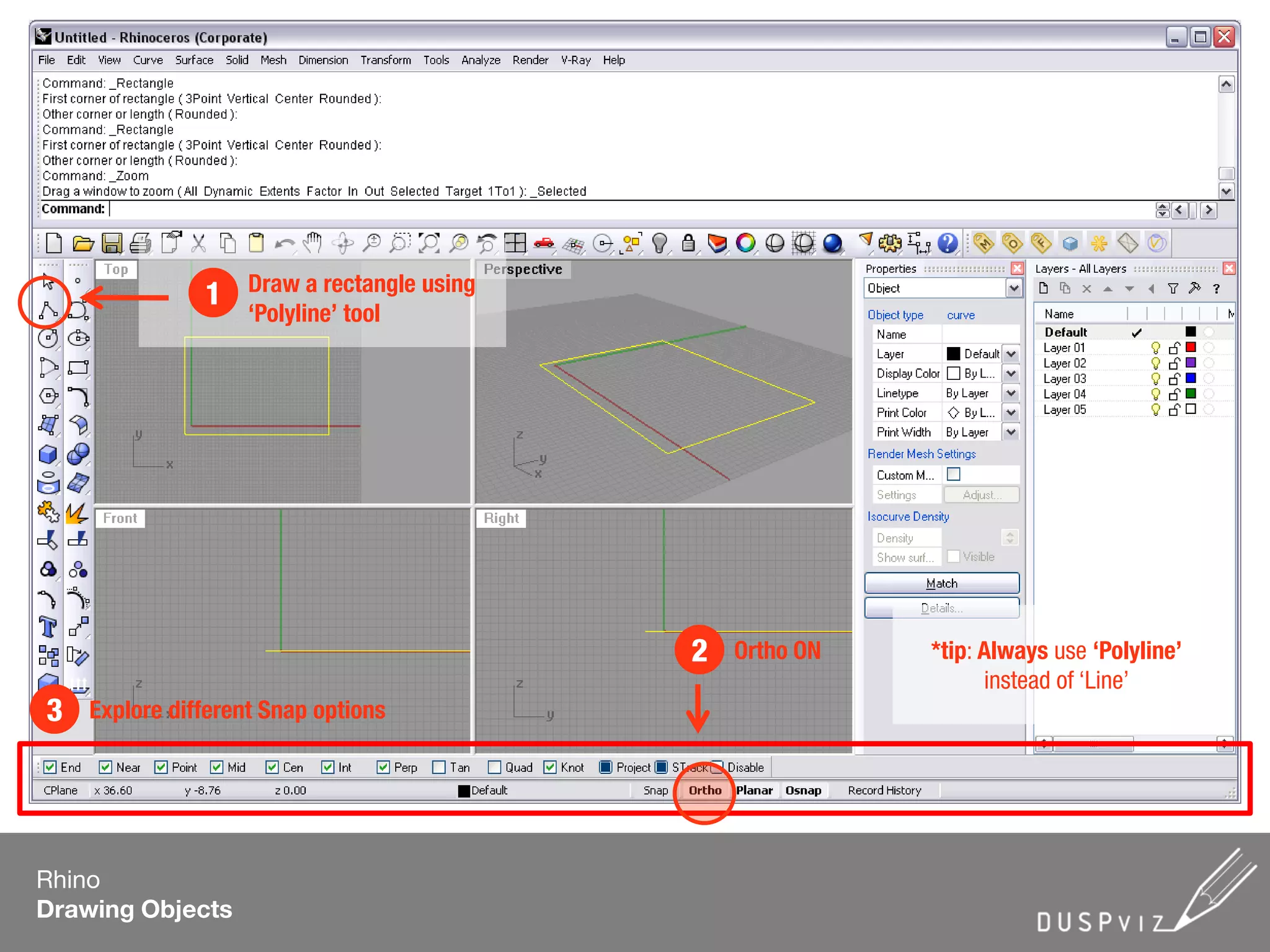Click the green Layer 04 color swatch
This screenshot has width=1270, height=952.
tap(1191, 394)
